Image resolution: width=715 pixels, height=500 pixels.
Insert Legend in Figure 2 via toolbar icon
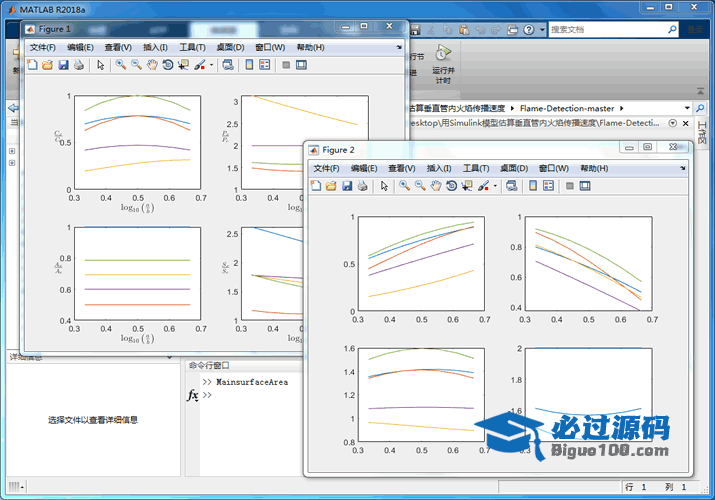549,186
